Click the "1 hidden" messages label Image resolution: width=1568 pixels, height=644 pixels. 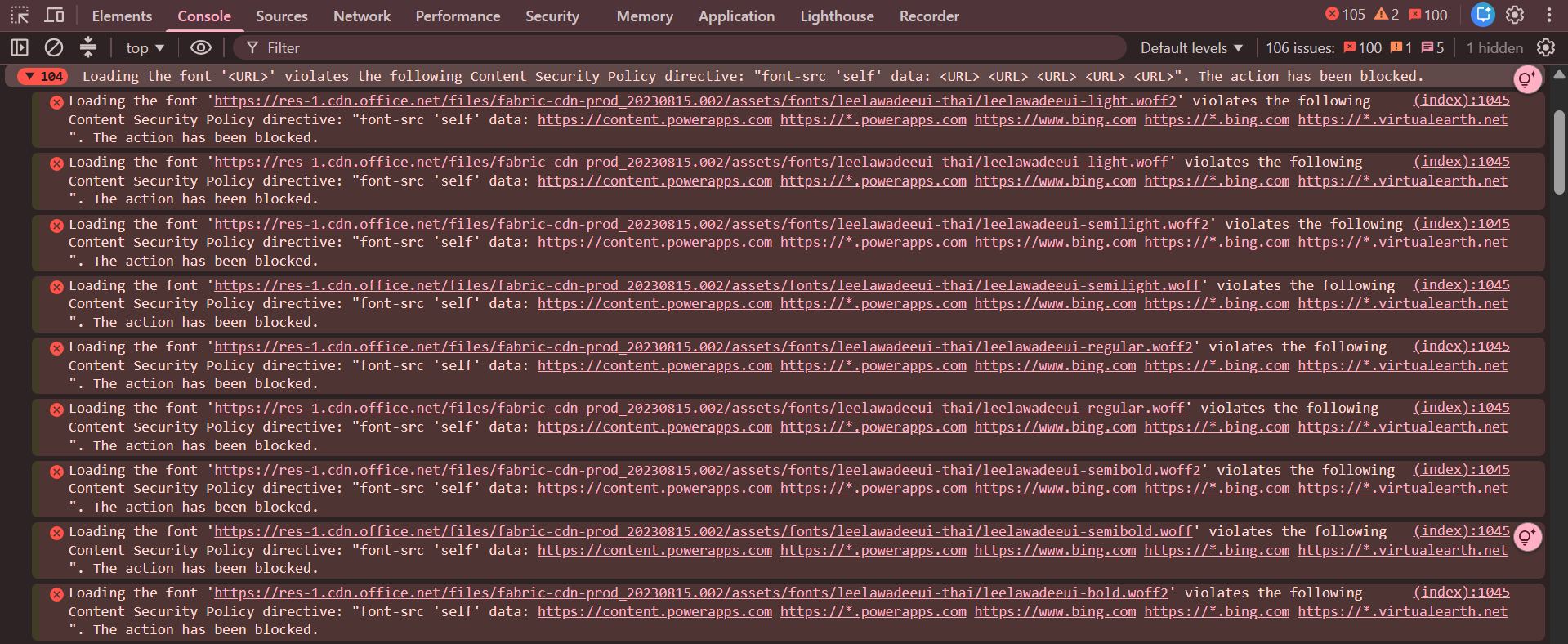[x=1494, y=48]
